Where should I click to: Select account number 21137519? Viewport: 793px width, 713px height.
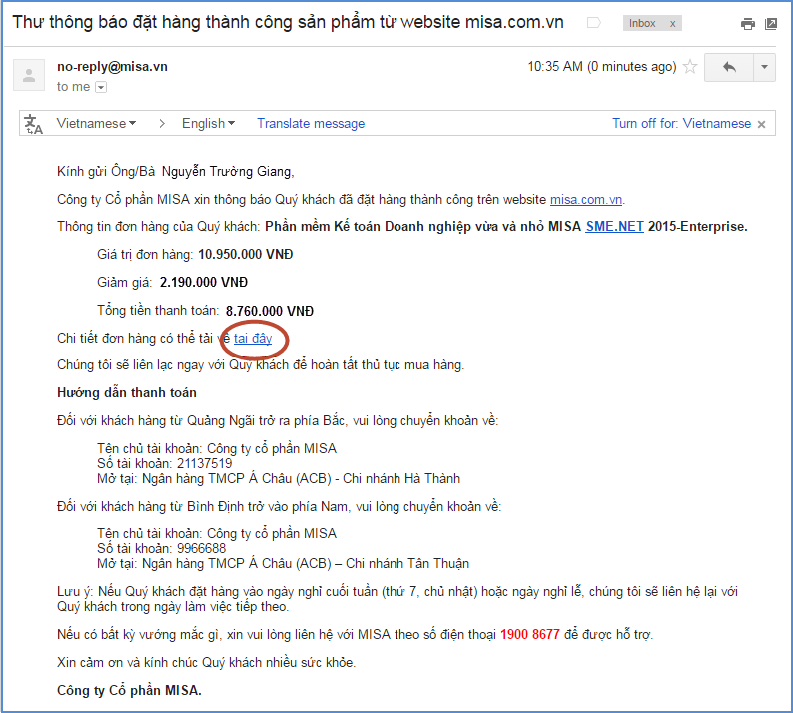point(204,463)
